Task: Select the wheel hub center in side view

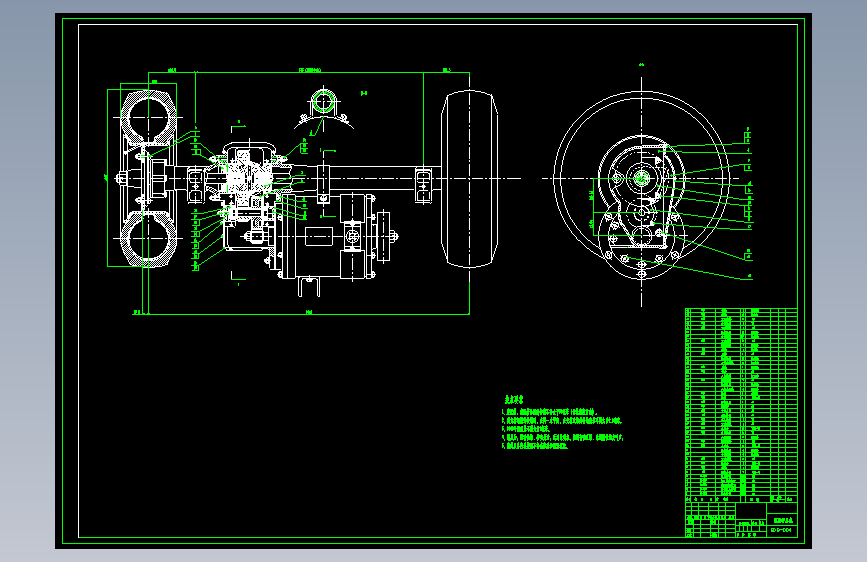Action: tap(641, 178)
